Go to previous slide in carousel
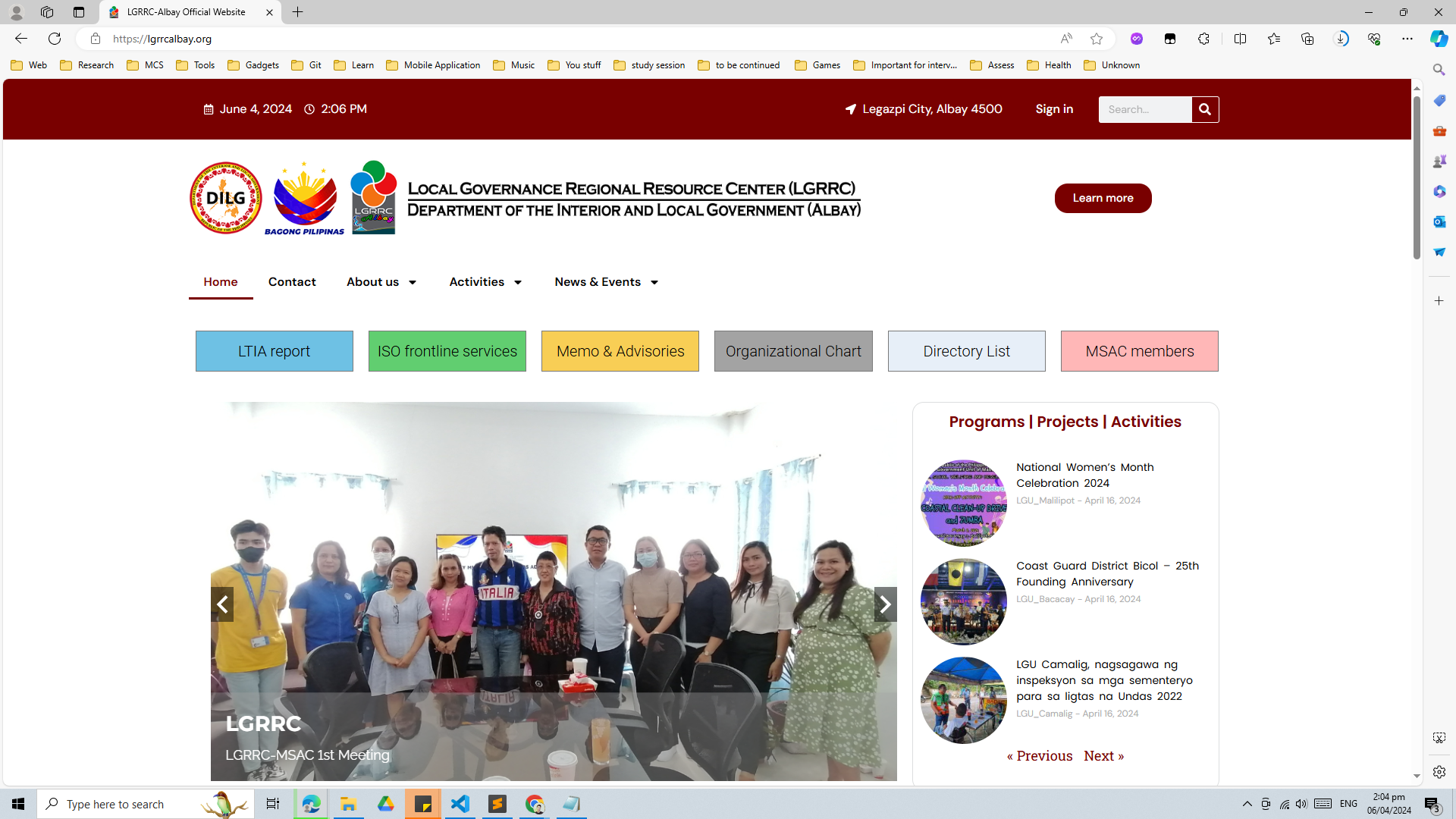The height and width of the screenshot is (819, 1456). pos(222,604)
